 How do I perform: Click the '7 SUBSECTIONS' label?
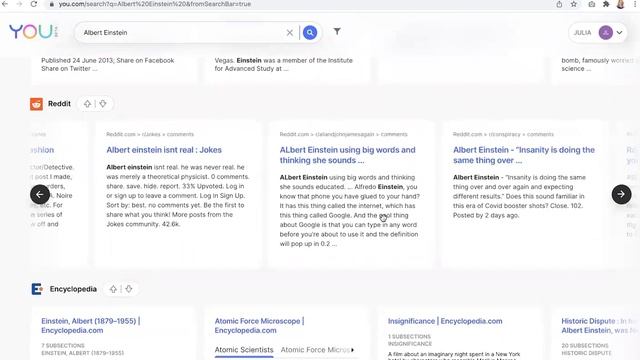[63, 345]
